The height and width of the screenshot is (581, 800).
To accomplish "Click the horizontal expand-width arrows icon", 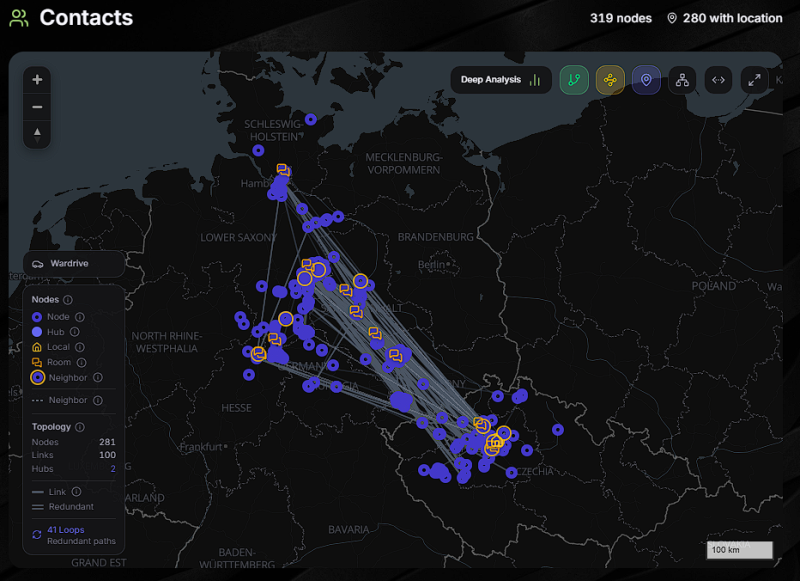I will [x=718, y=80].
